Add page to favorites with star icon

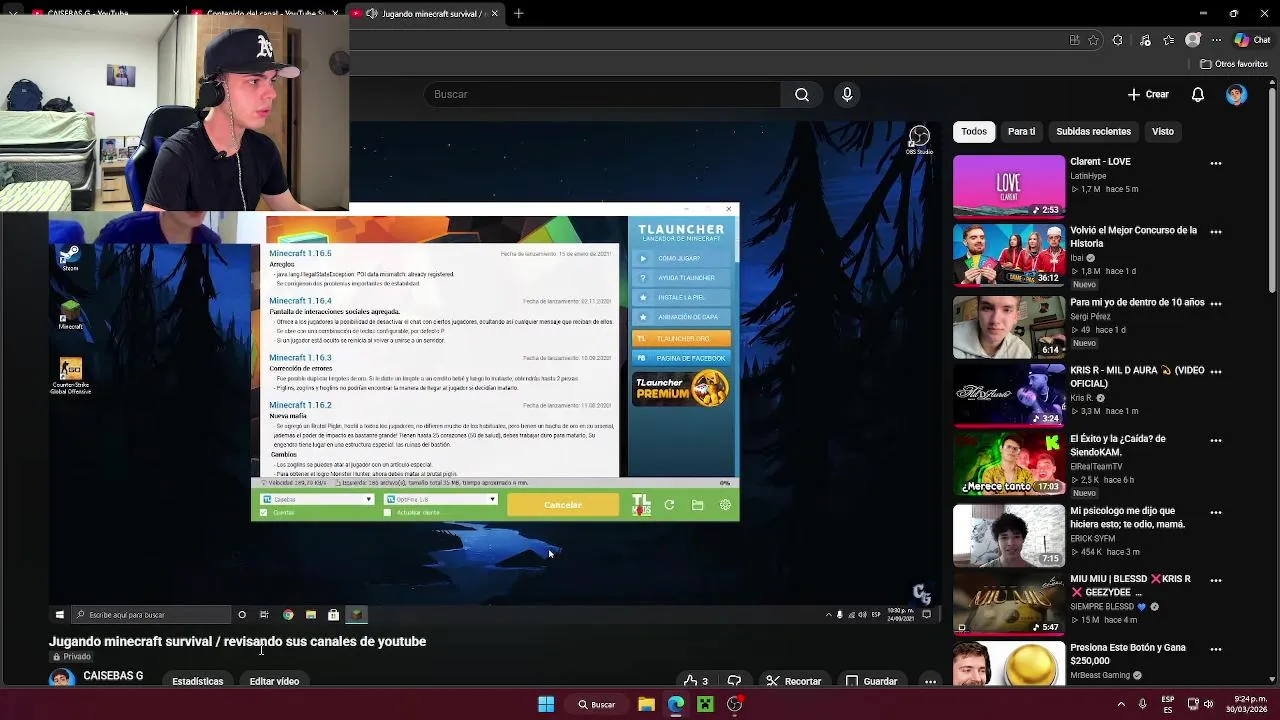click(x=1094, y=40)
